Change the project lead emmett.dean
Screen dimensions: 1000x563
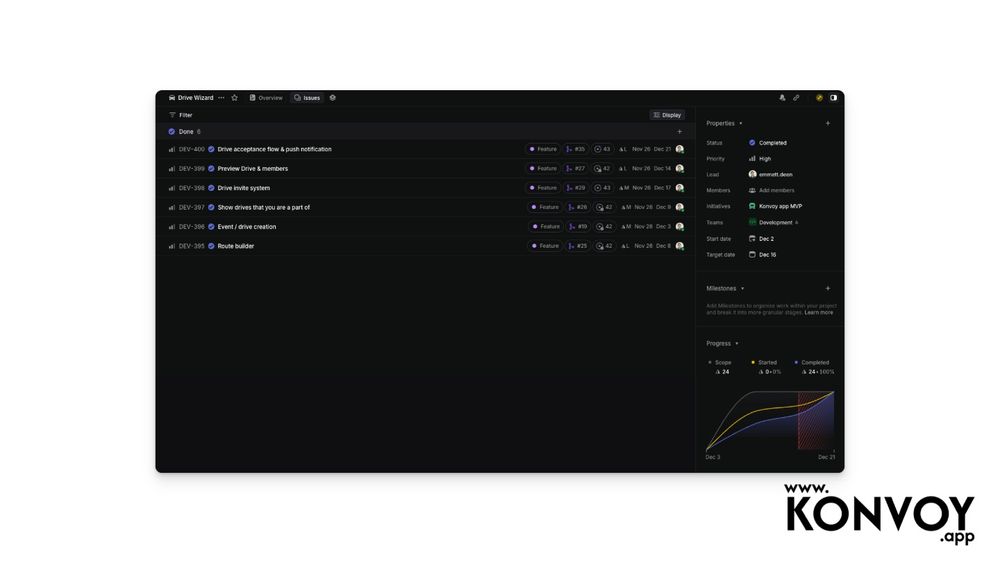coord(770,174)
